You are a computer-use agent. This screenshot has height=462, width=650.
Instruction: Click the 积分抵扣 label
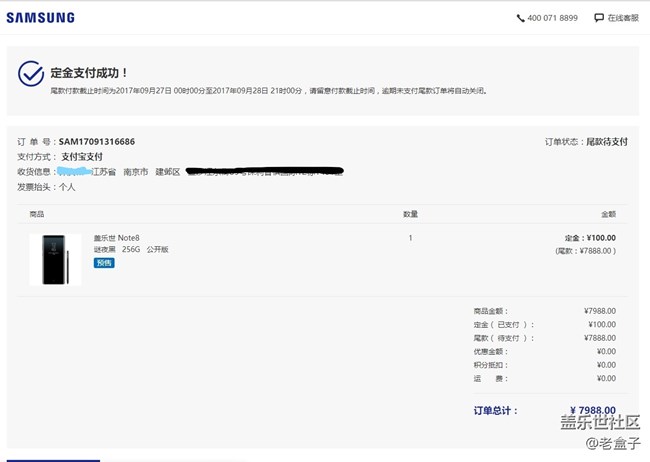490,365
